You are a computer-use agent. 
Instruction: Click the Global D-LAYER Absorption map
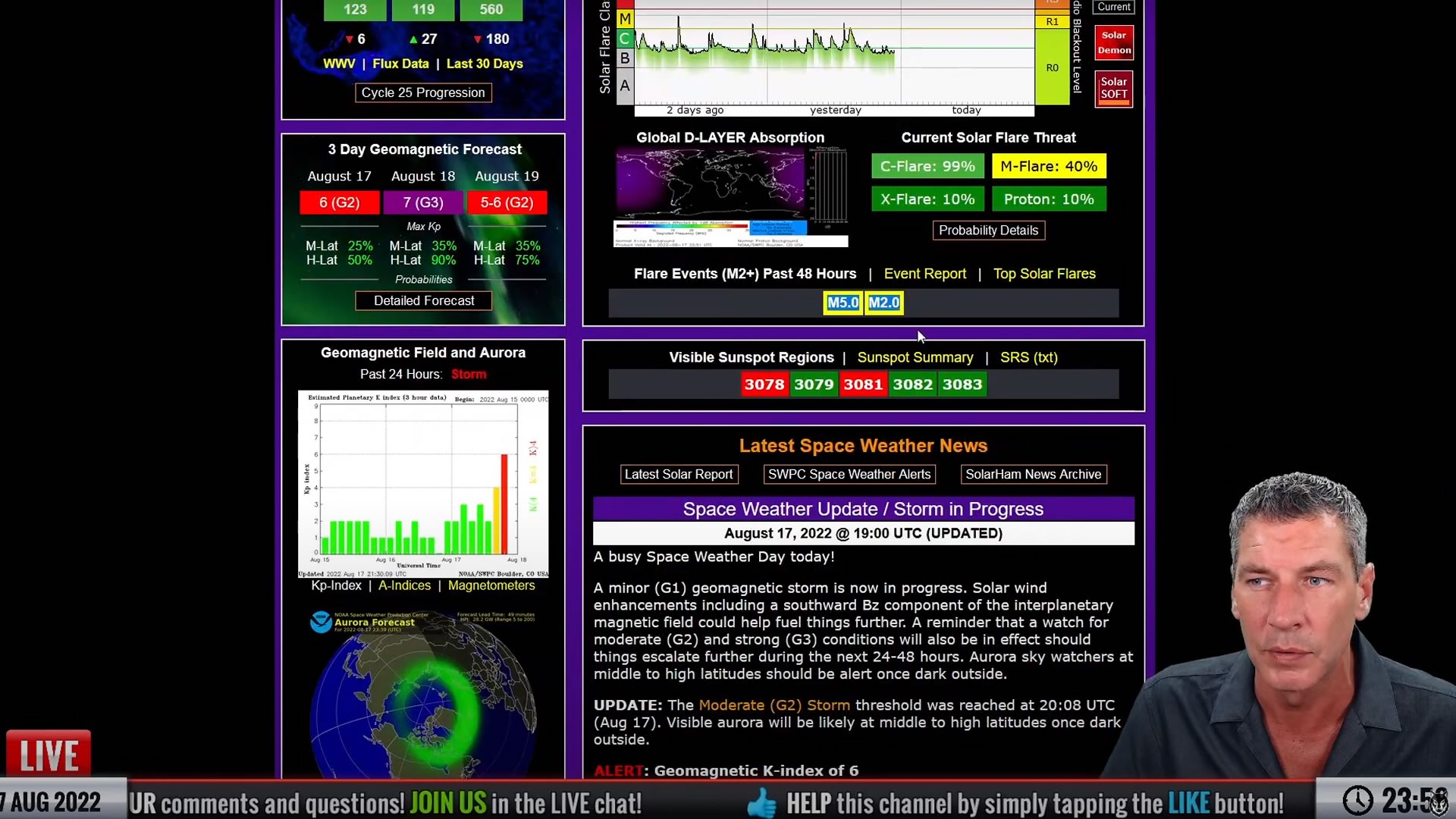(x=730, y=197)
